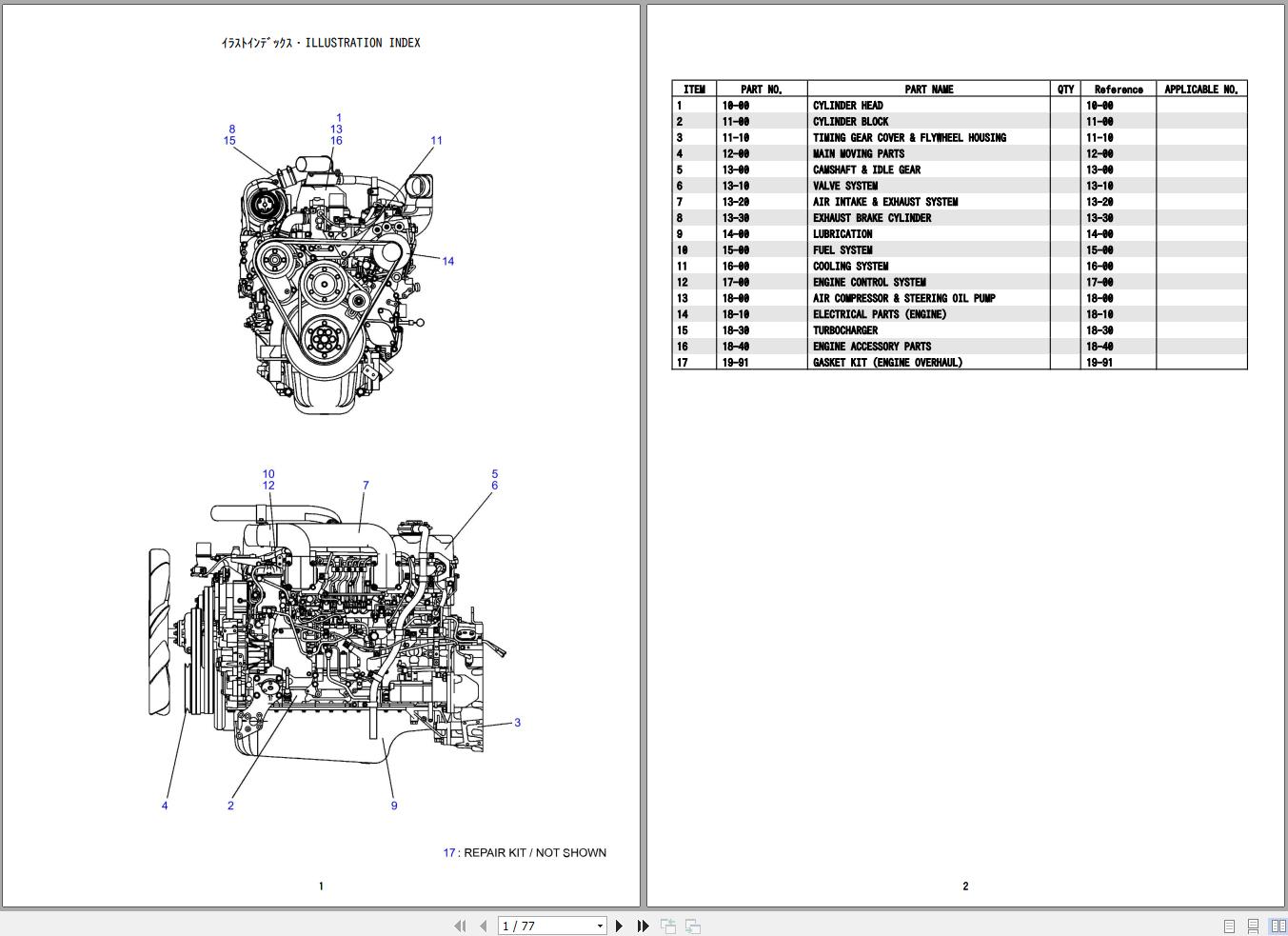Click AIR INTAKE & EXHAUST SYSTEM row

[960, 202]
